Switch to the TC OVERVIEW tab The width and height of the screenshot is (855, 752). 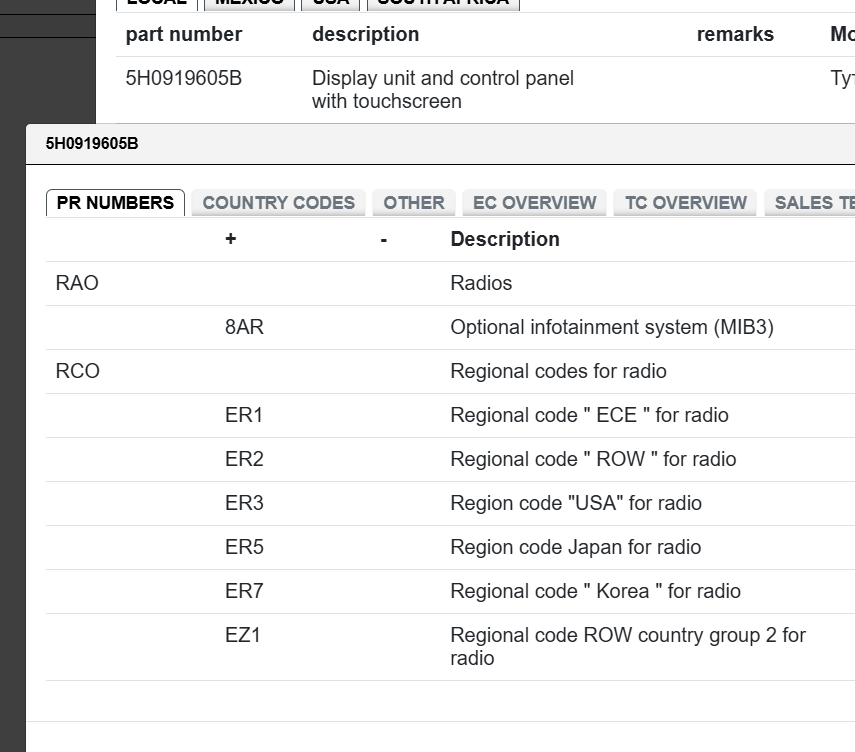tap(685, 203)
